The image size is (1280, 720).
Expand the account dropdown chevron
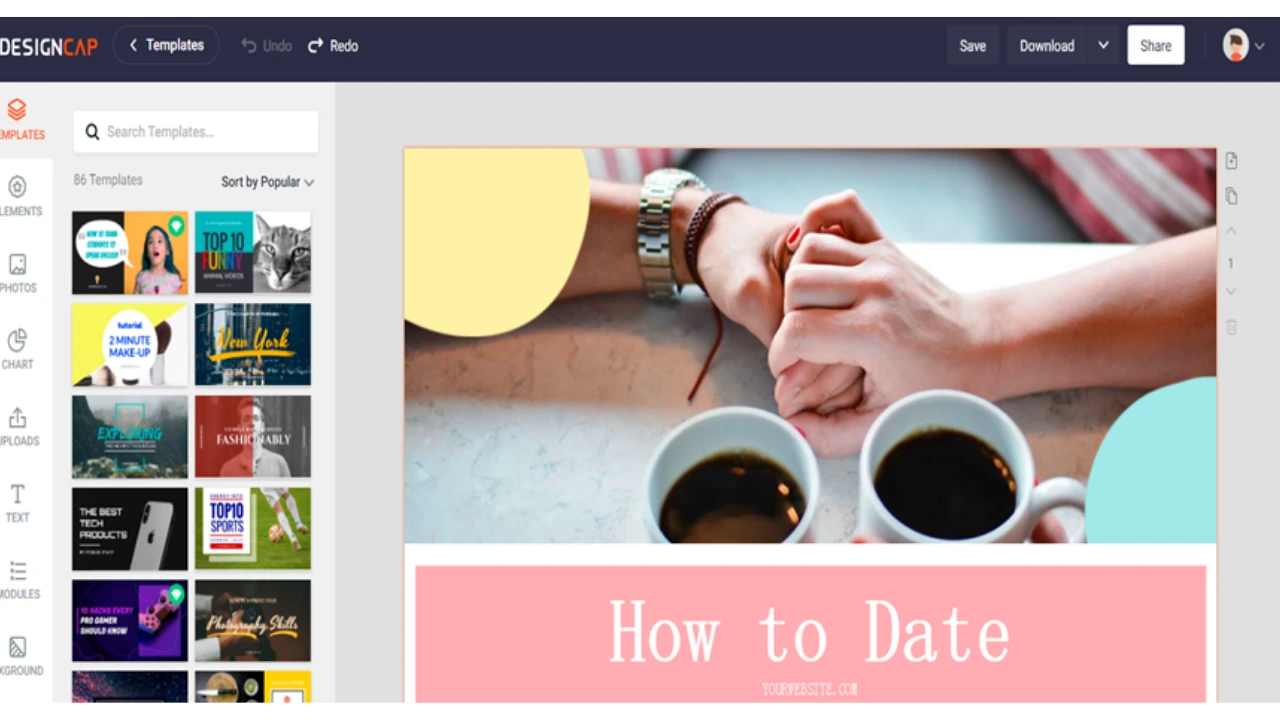1260,46
